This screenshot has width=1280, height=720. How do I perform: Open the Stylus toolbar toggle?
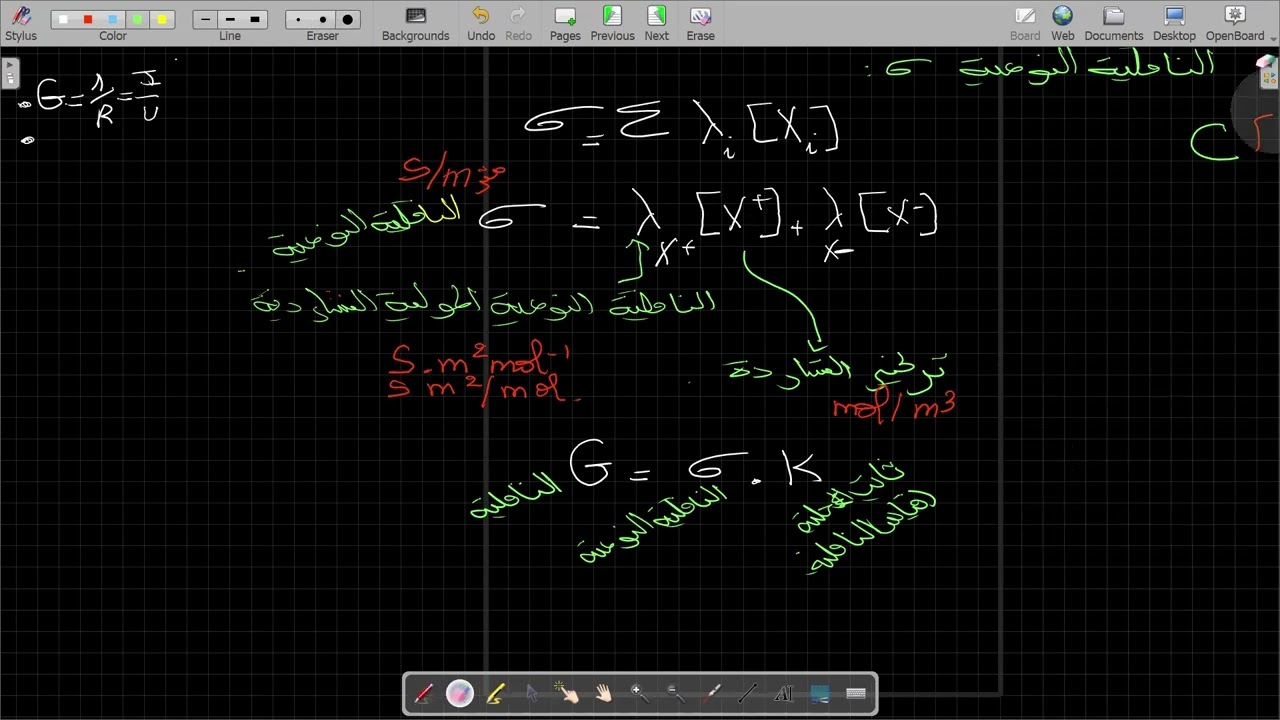(20, 23)
